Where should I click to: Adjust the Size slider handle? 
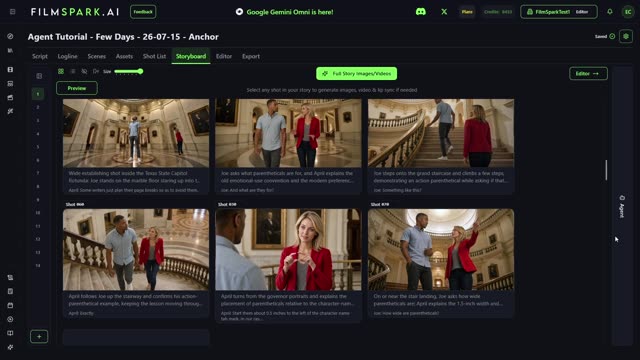coord(140,71)
